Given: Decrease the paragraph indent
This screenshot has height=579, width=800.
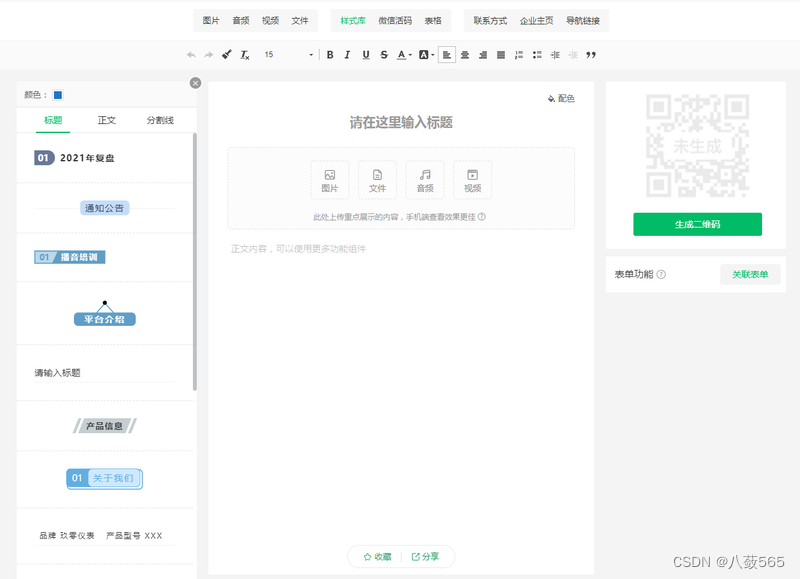Looking at the screenshot, I should coord(573,55).
